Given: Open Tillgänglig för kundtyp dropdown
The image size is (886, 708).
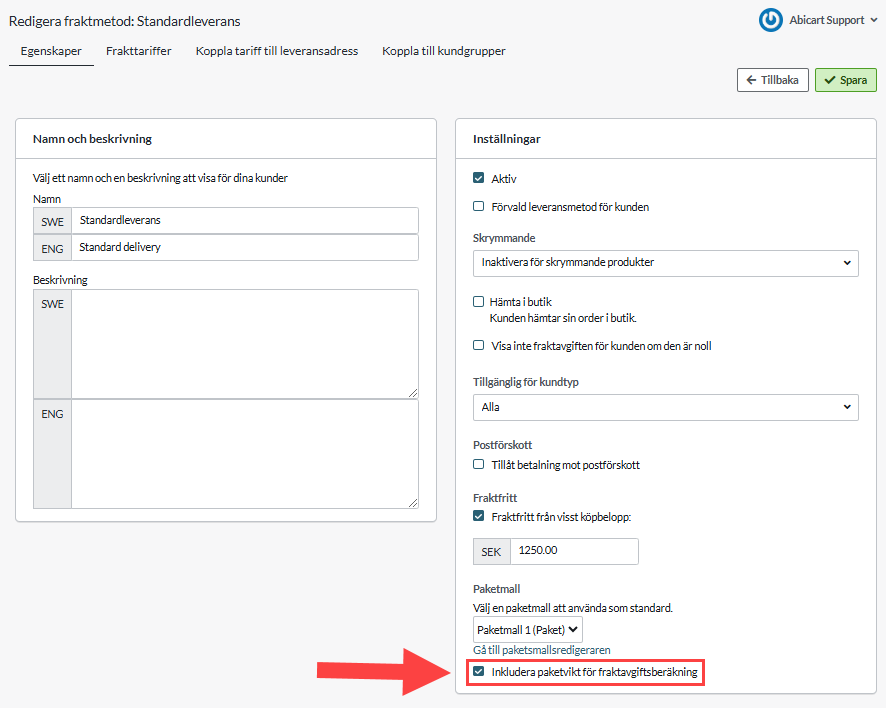Looking at the screenshot, I should point(665,407).
